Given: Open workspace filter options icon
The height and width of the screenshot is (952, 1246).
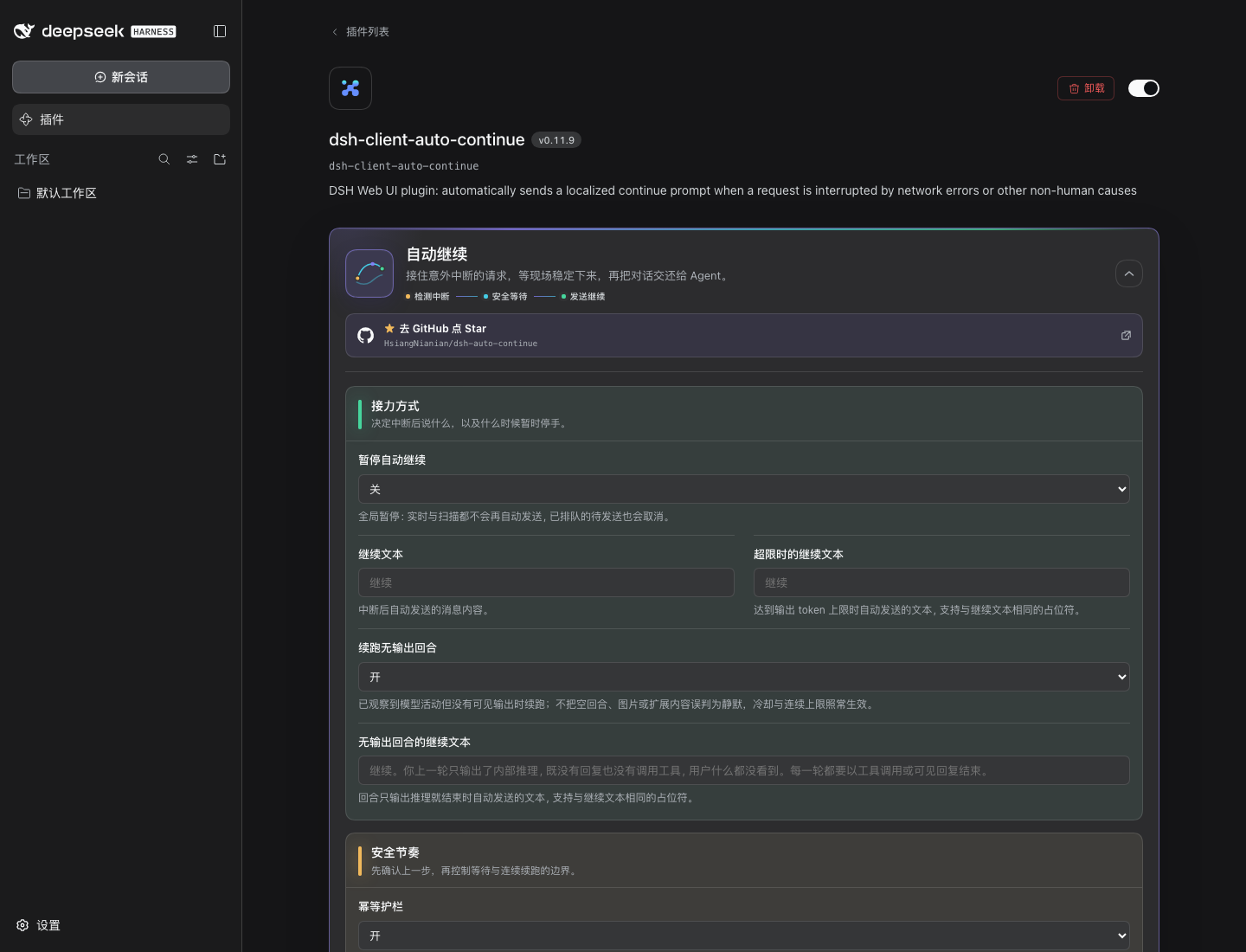Looking at the screenshot, I should click(192, 159).
